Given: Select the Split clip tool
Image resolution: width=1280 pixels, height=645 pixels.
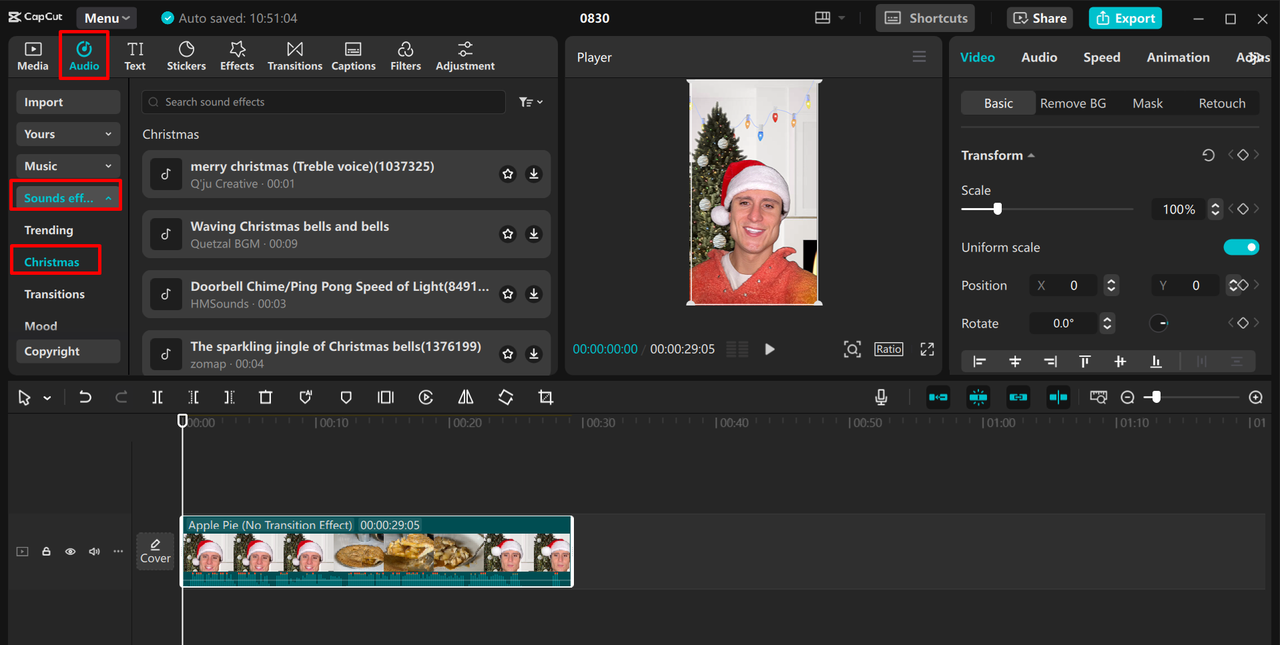Looking at the screenshot, I should tap(157, 397).
